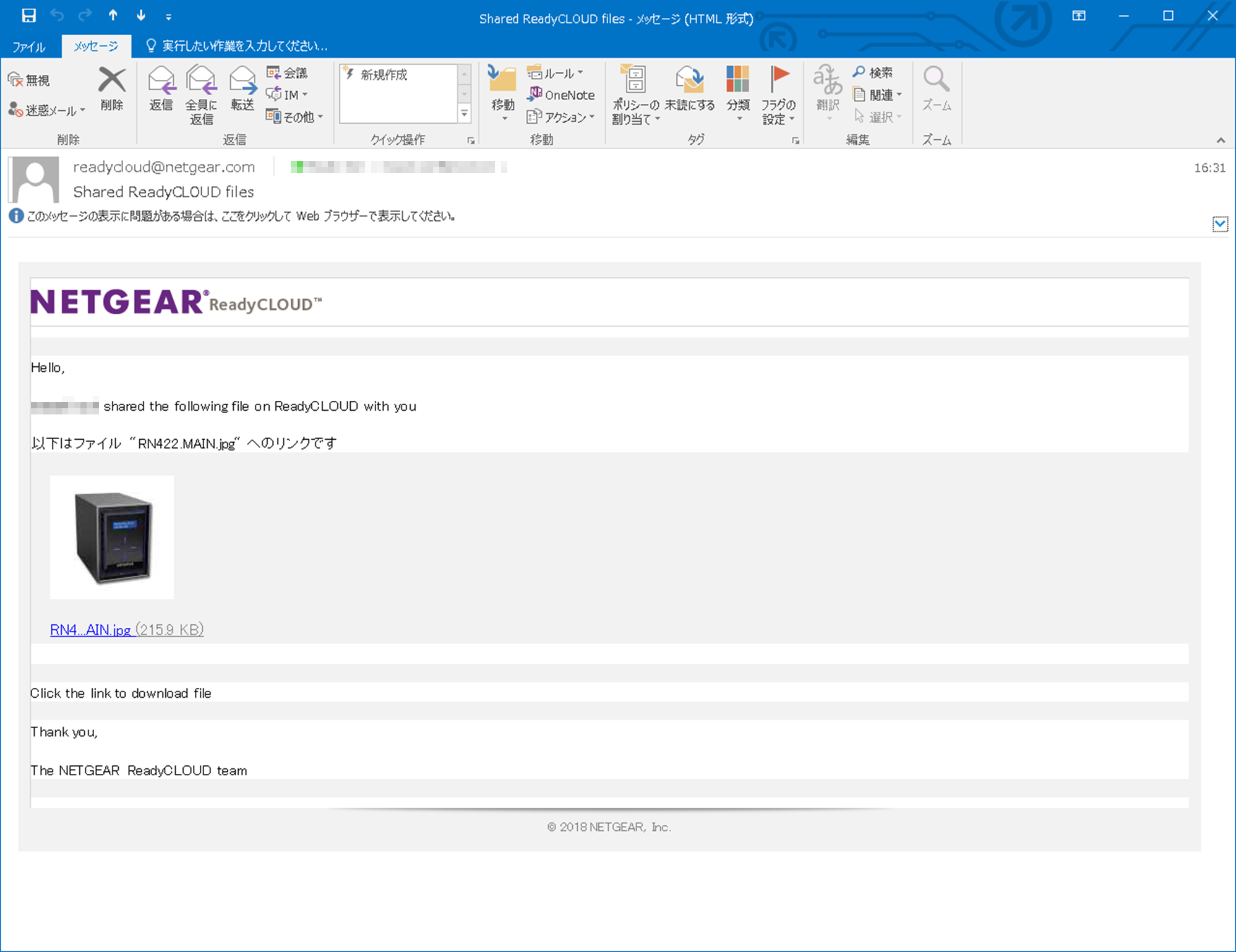Open the RN4...AIN.jpg download link

pyautogui.click(x=127, y=630)
